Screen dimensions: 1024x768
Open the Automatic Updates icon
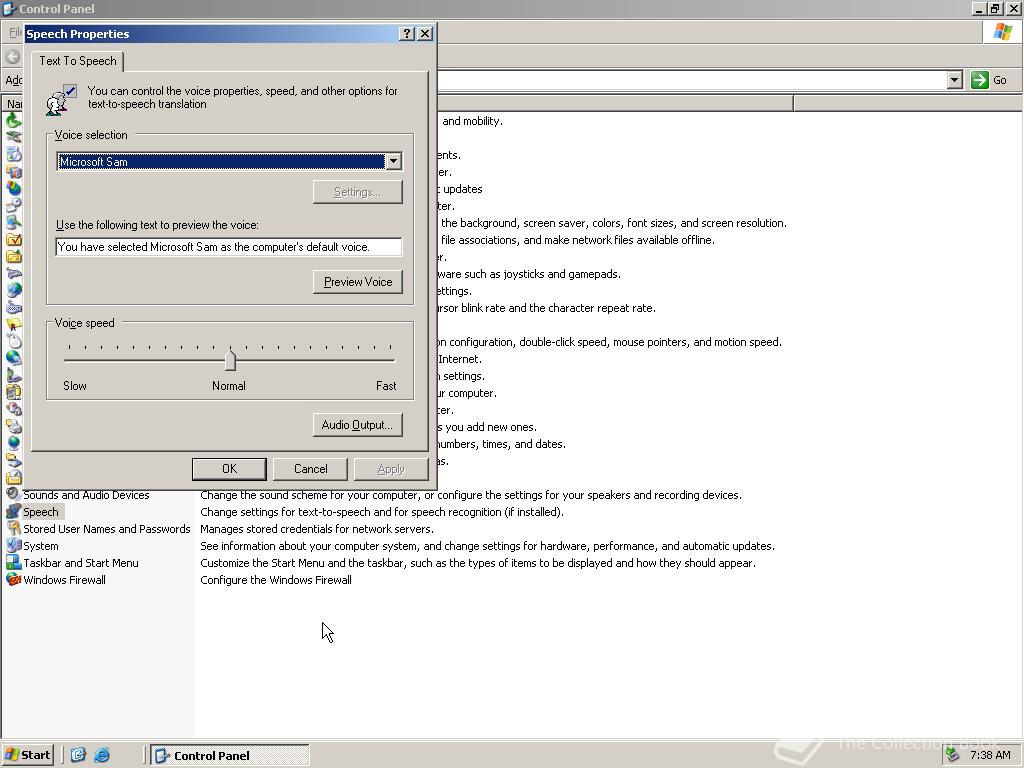pos(13,189)
